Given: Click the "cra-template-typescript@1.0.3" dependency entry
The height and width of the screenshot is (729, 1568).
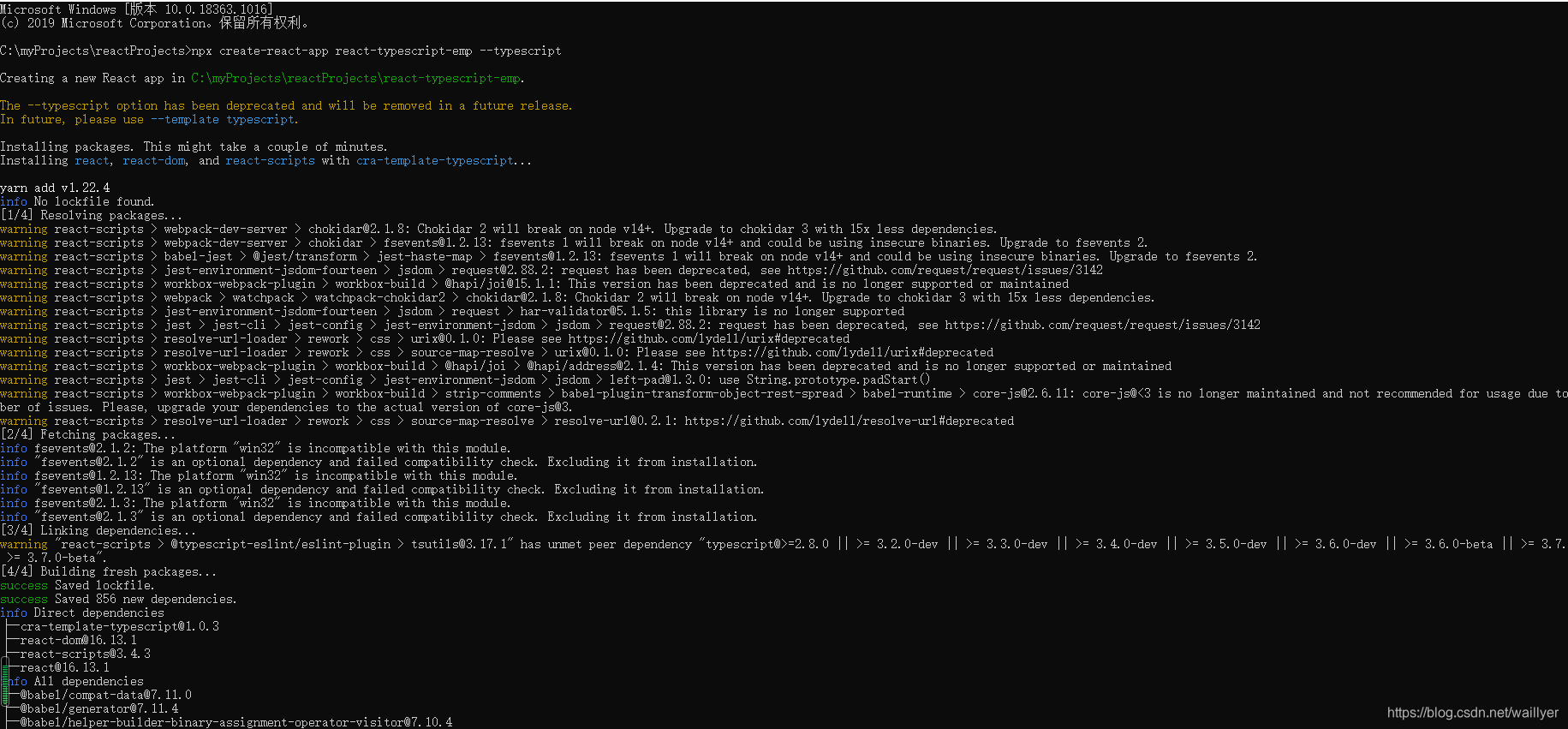Looking at the screenshot, I should [120, 626].
